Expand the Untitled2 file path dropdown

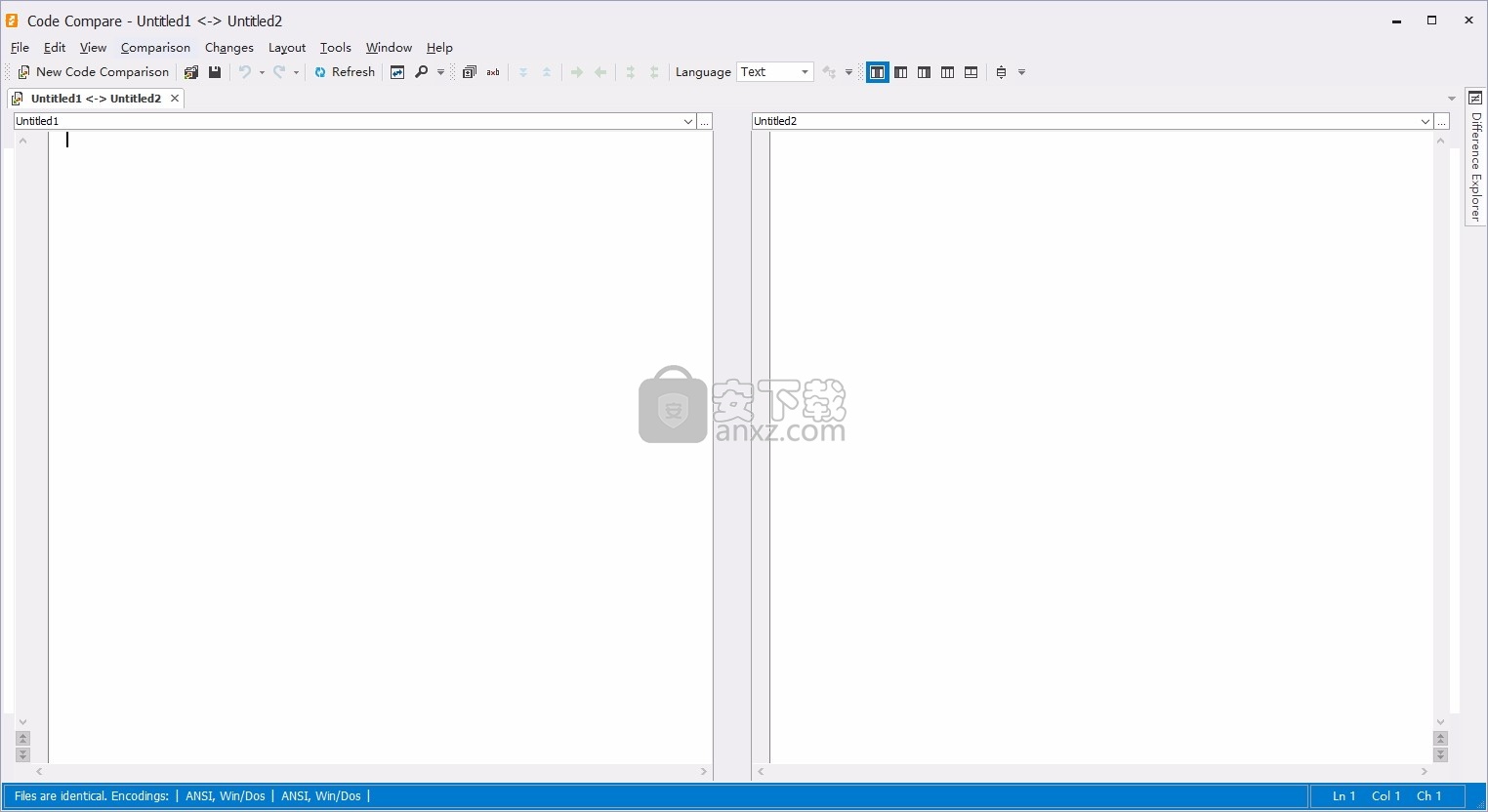click(1426, 121)
